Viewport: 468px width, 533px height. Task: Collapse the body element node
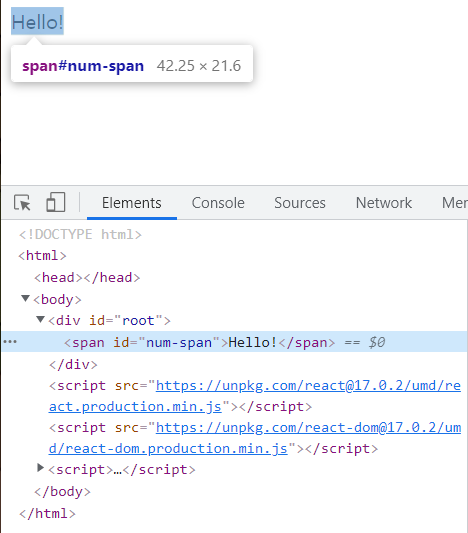click(25, 298)
